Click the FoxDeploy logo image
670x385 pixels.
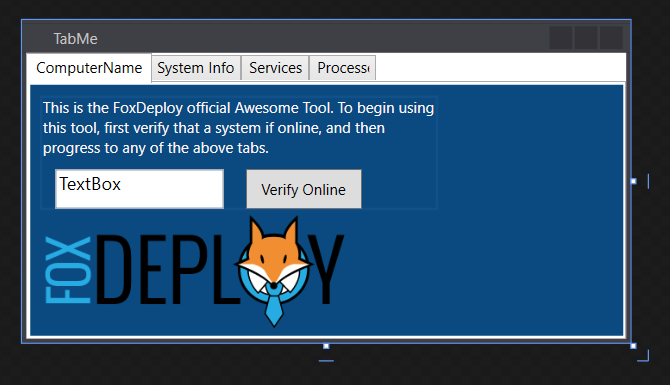[194, 271]
